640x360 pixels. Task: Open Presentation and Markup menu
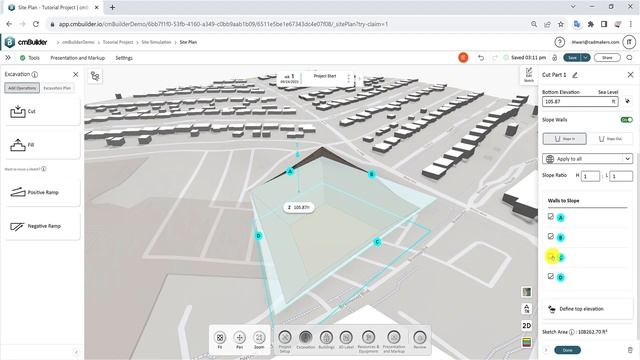78,58
